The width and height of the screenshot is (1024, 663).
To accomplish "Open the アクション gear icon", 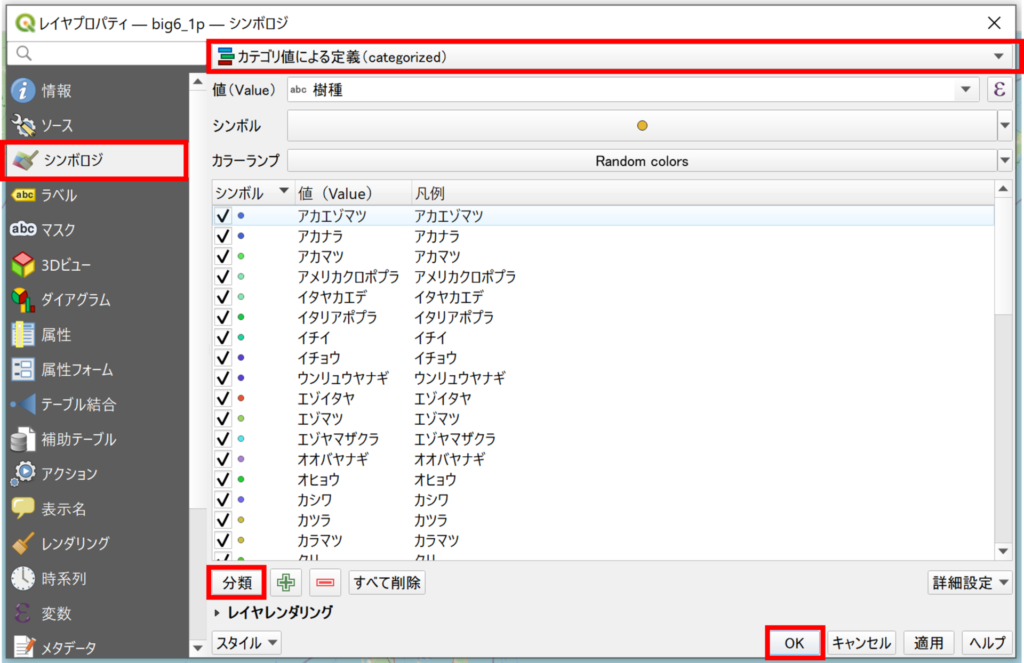I will point(23,474).
